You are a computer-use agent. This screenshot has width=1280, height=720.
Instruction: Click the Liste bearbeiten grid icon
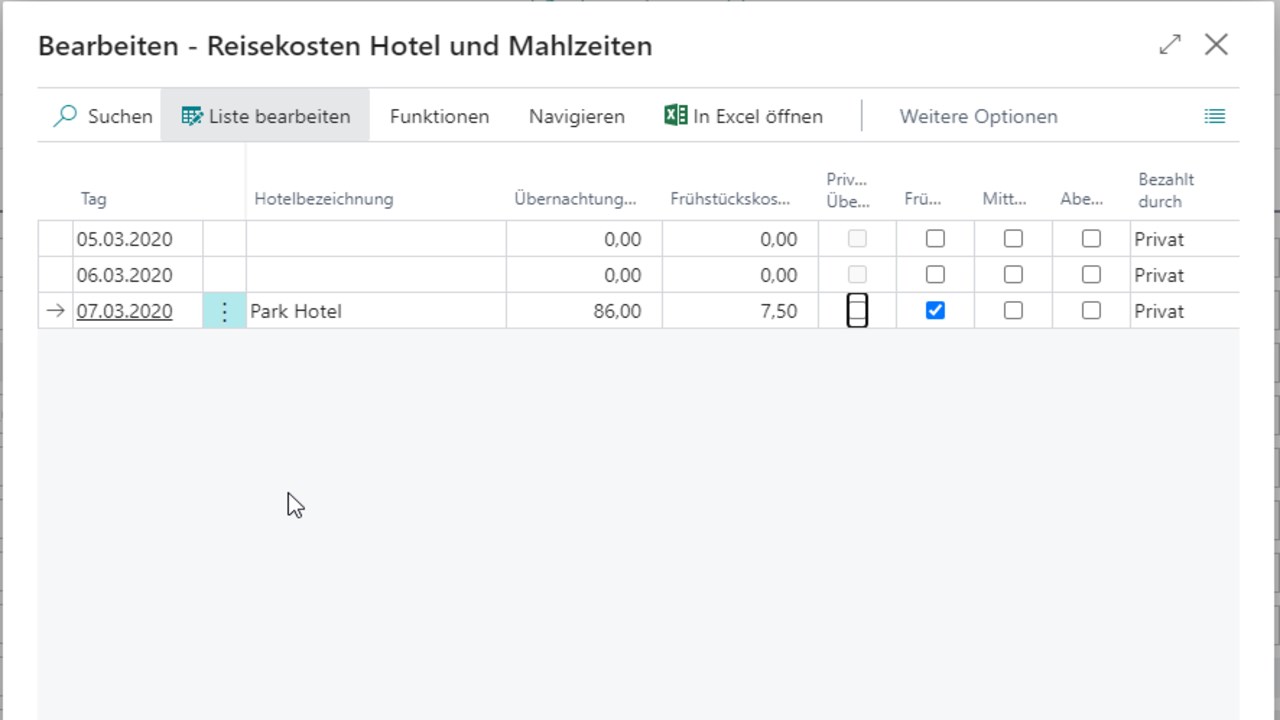point(192,116)
